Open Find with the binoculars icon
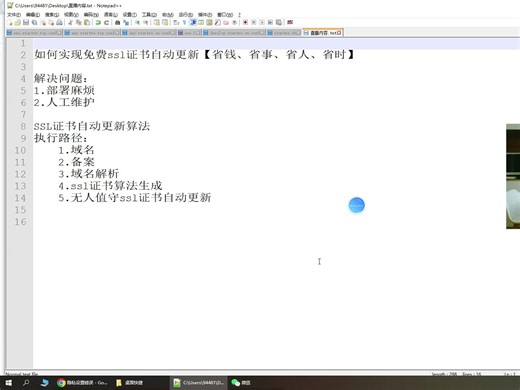 pos(117,23)
